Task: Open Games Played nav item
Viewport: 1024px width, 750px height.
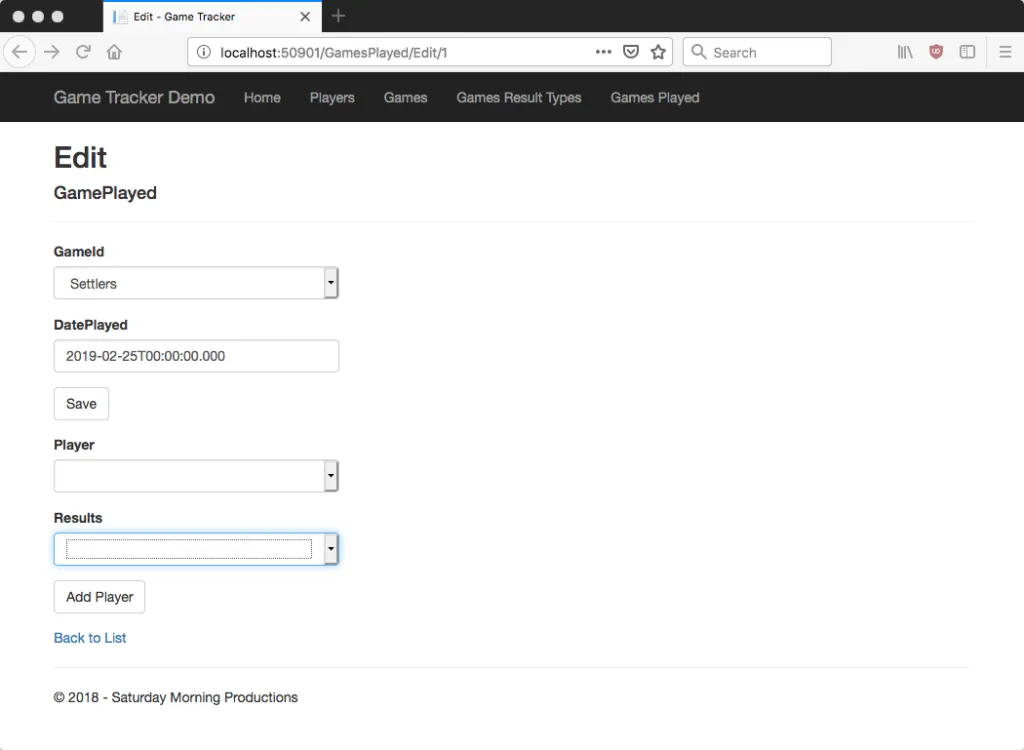Action: coord(655,97)
